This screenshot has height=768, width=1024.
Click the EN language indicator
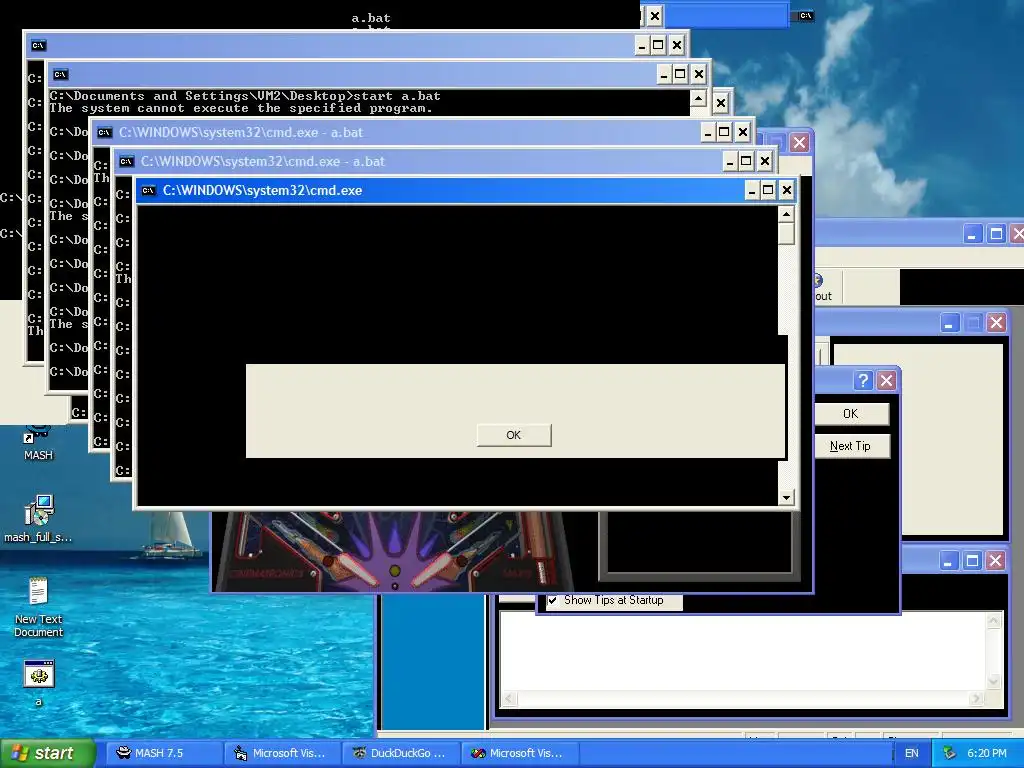pos(912,753)
